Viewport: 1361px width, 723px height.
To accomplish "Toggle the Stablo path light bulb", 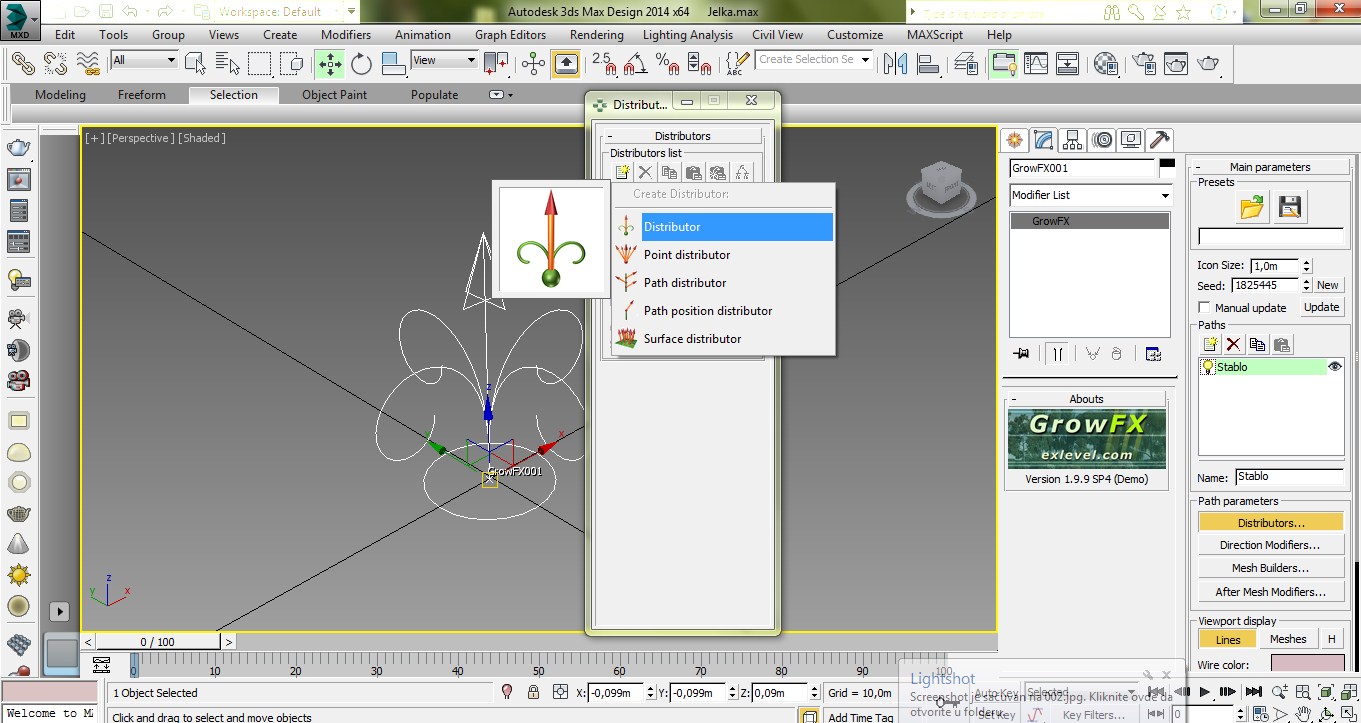I will point(1208,367).
